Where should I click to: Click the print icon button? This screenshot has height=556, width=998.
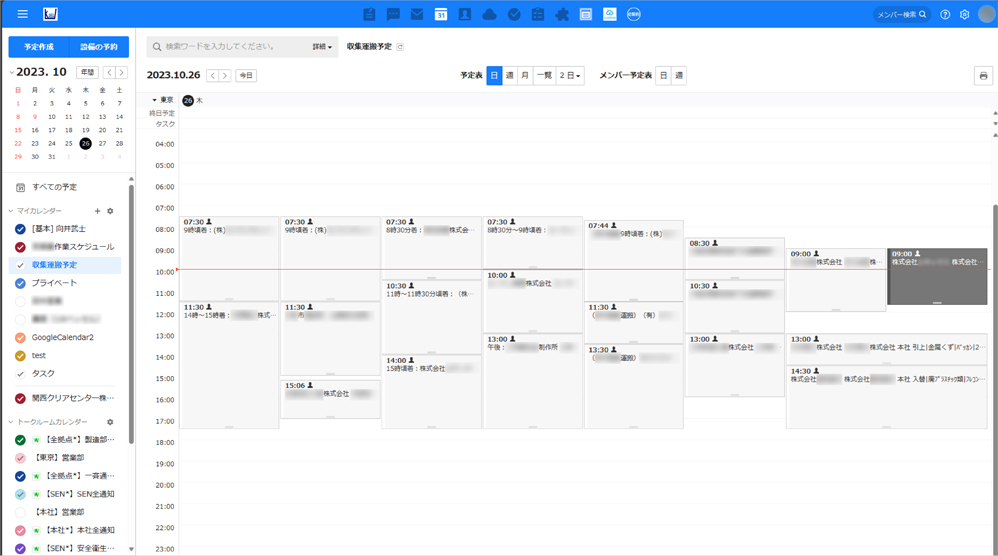(981, 76)
